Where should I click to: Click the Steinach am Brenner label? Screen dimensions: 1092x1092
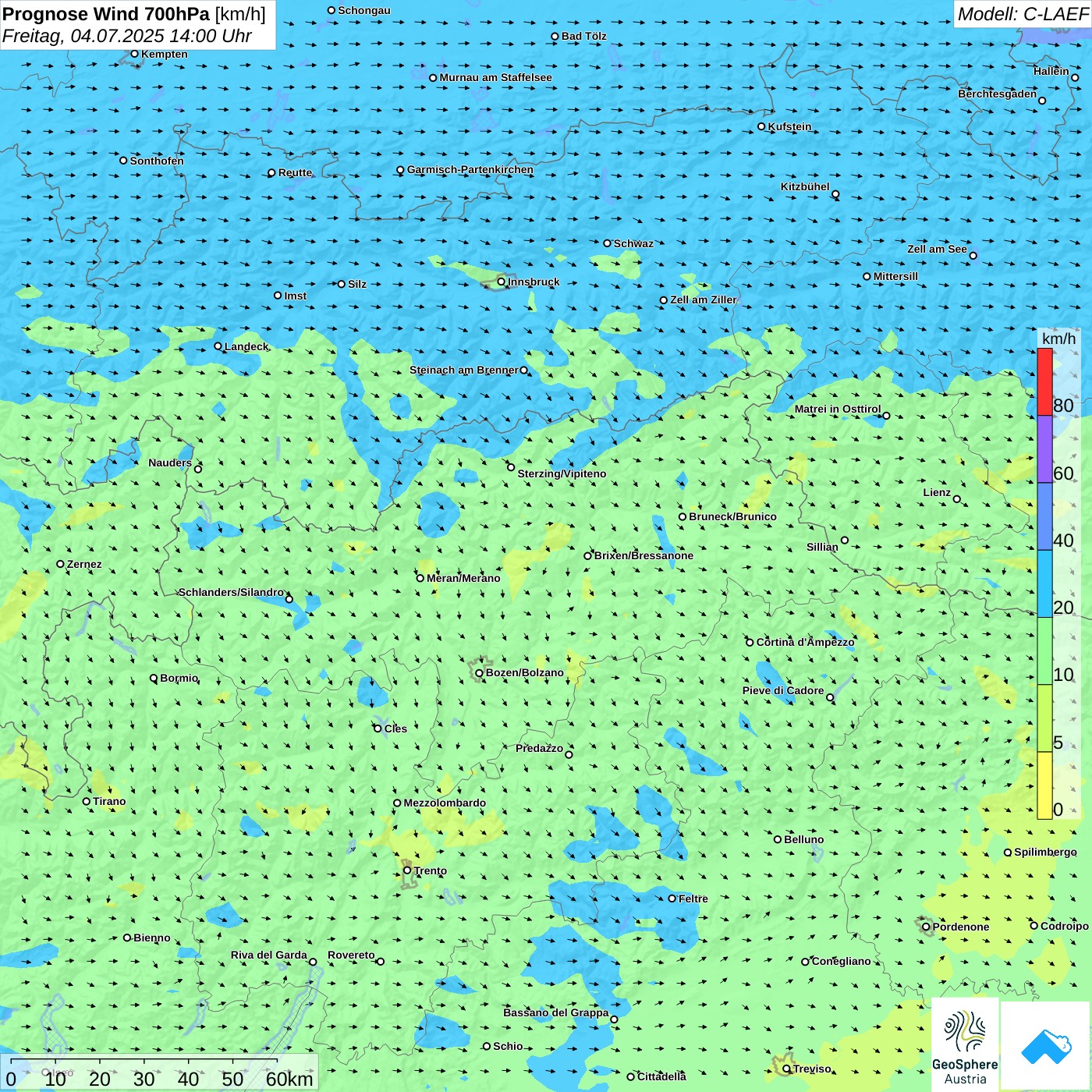(464, 370)
